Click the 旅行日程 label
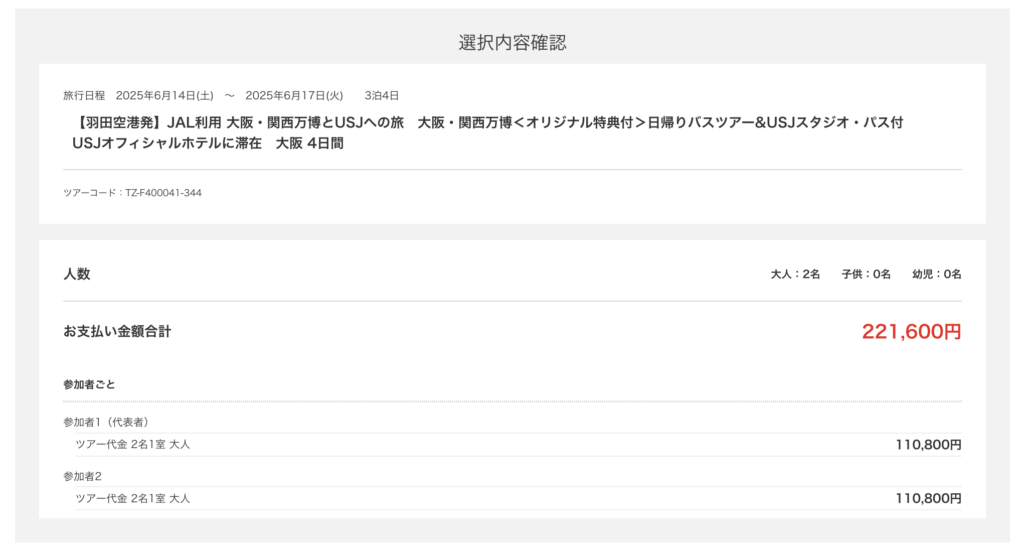 (x=84, y=96)
